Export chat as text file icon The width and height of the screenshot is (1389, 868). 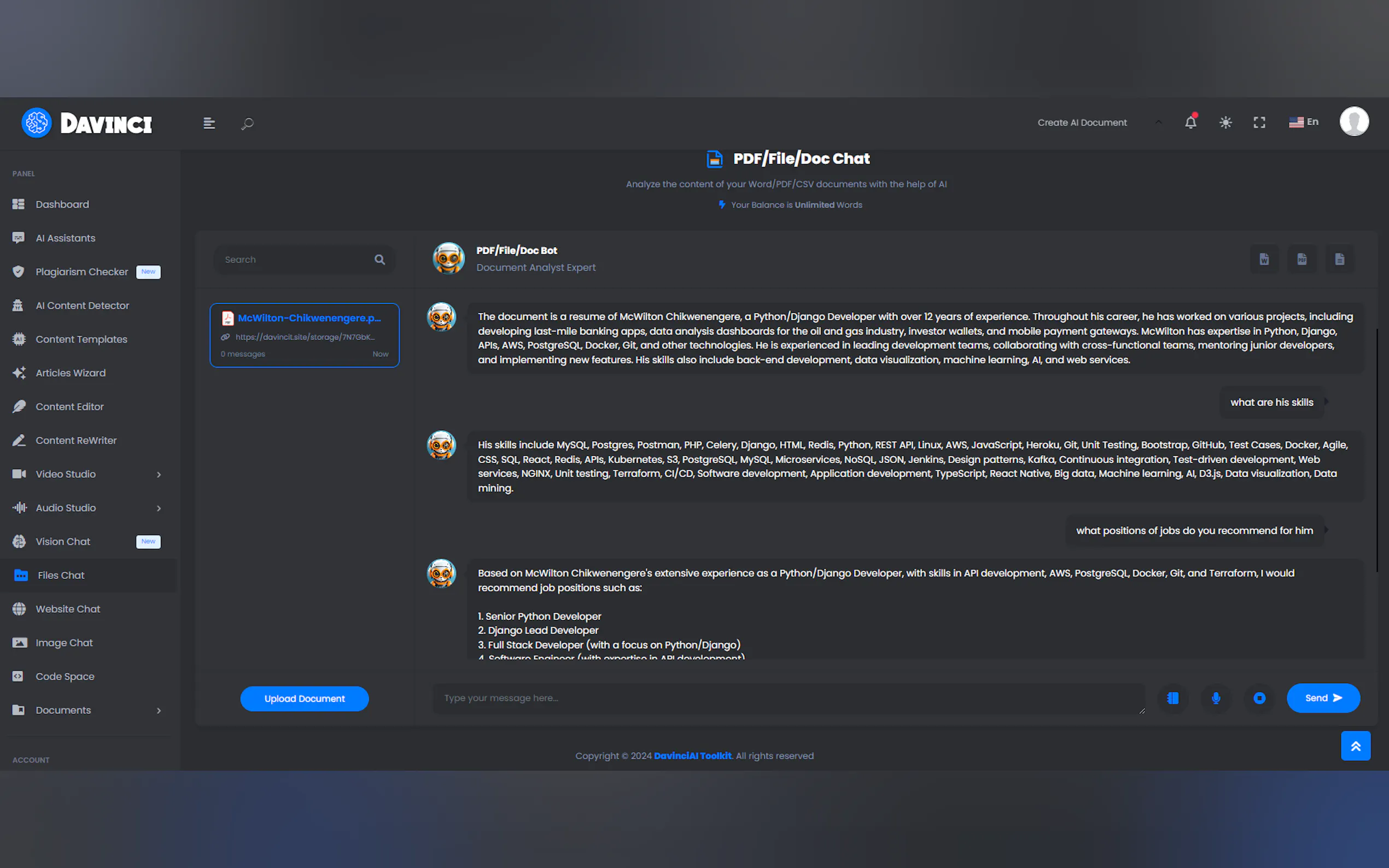(1340, 260)
